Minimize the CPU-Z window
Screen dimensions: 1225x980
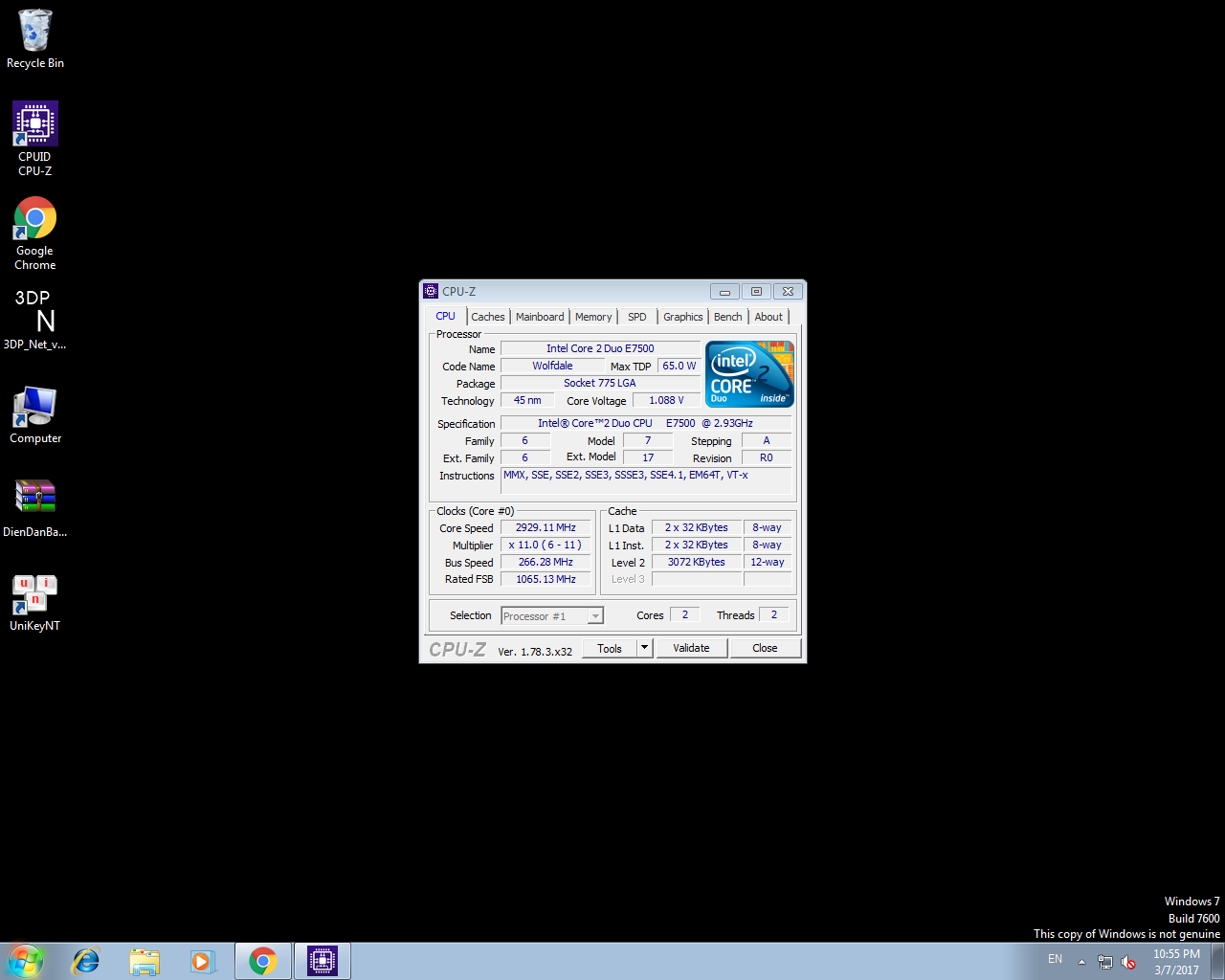[x=724, y=292]
